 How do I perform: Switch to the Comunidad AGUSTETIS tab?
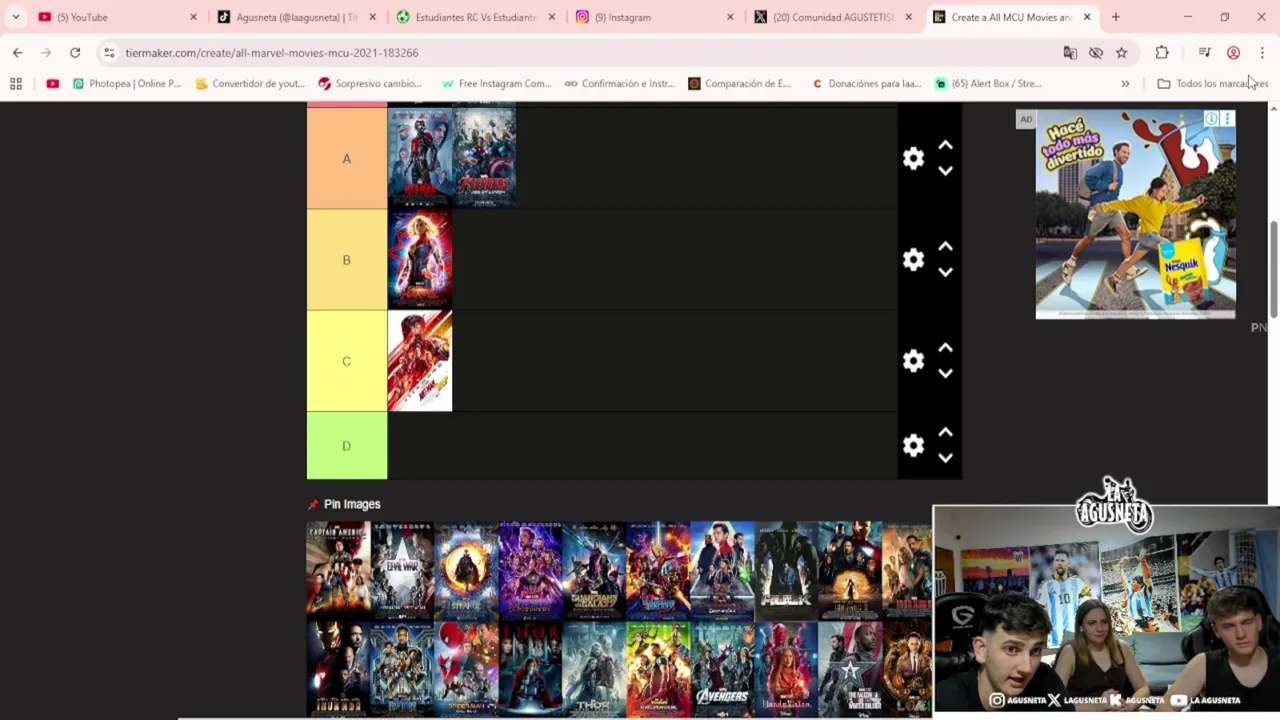tap(833, 17)
